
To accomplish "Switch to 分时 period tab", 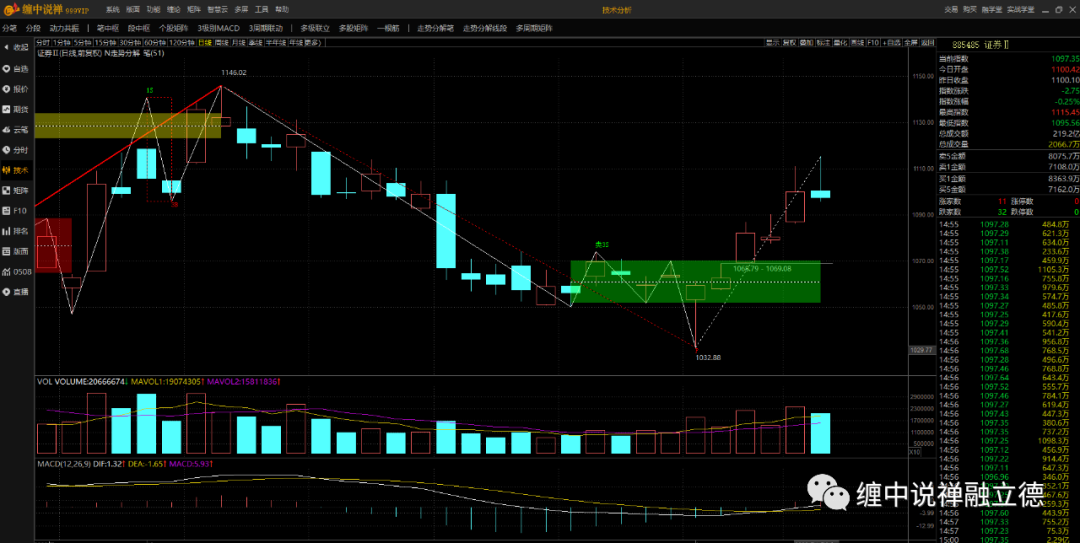I will point(43,43).
